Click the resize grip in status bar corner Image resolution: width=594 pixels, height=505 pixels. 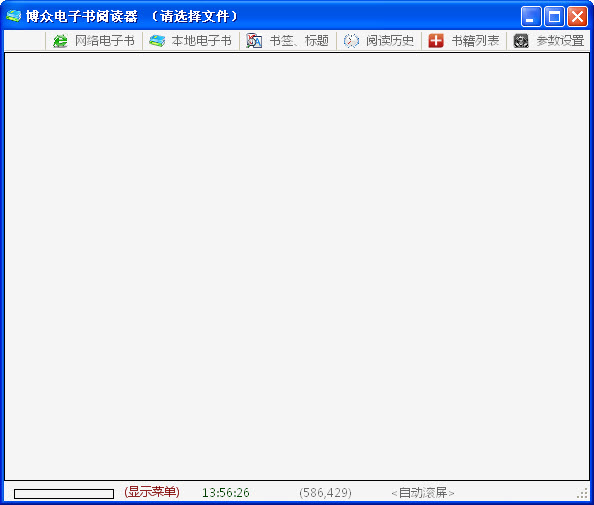click(x=582, y=493)
